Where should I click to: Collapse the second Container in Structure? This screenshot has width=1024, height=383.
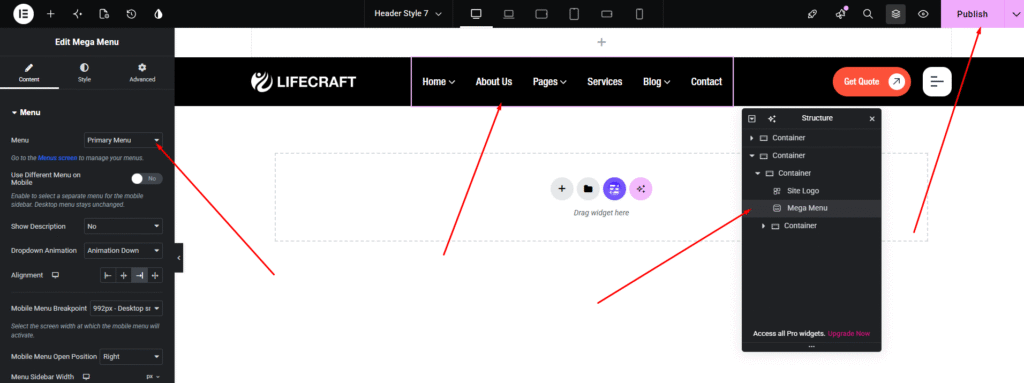pyautogui.click(x=752, y=156)
